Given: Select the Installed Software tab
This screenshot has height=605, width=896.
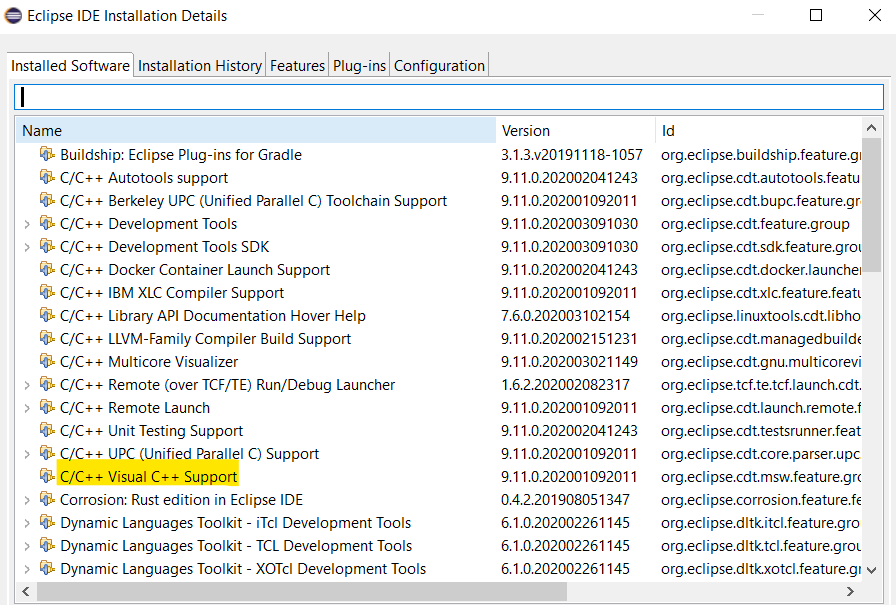Looking at the screenshot, I should coord(70,66).
